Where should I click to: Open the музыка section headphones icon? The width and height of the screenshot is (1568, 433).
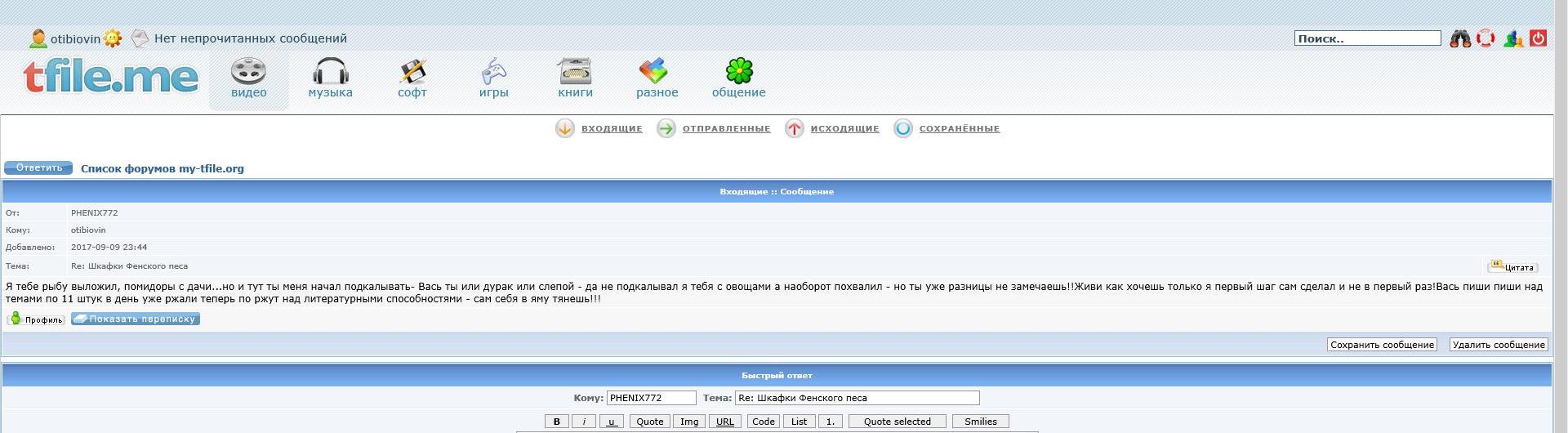pyautogui.click(x=331, y=71)
